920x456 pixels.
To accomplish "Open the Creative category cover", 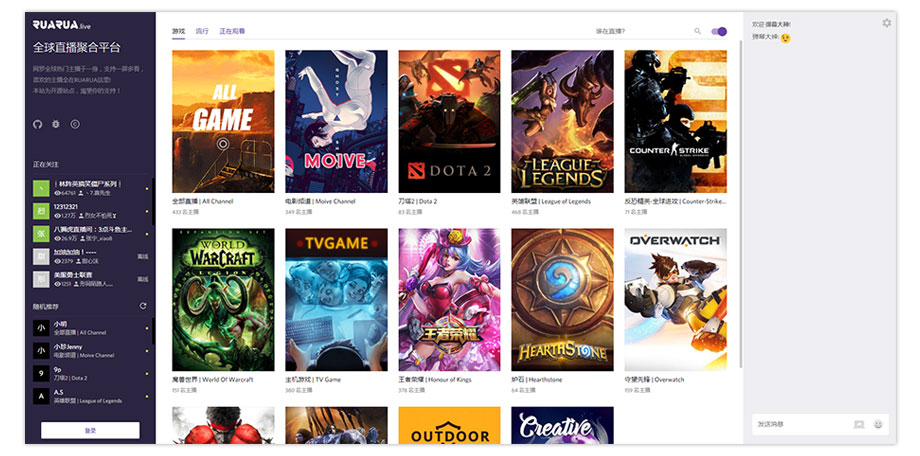I will click(x=562, y=425).
